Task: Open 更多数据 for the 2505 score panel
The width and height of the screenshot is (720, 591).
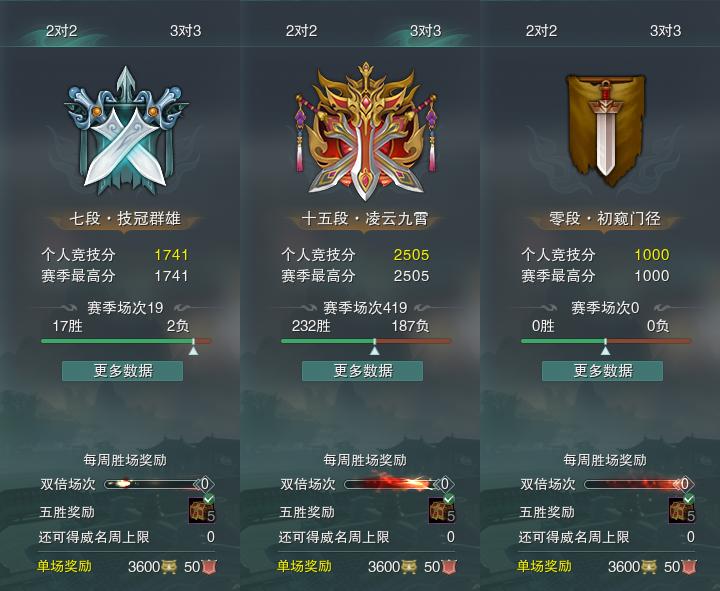Action: (x=362, y=371)
